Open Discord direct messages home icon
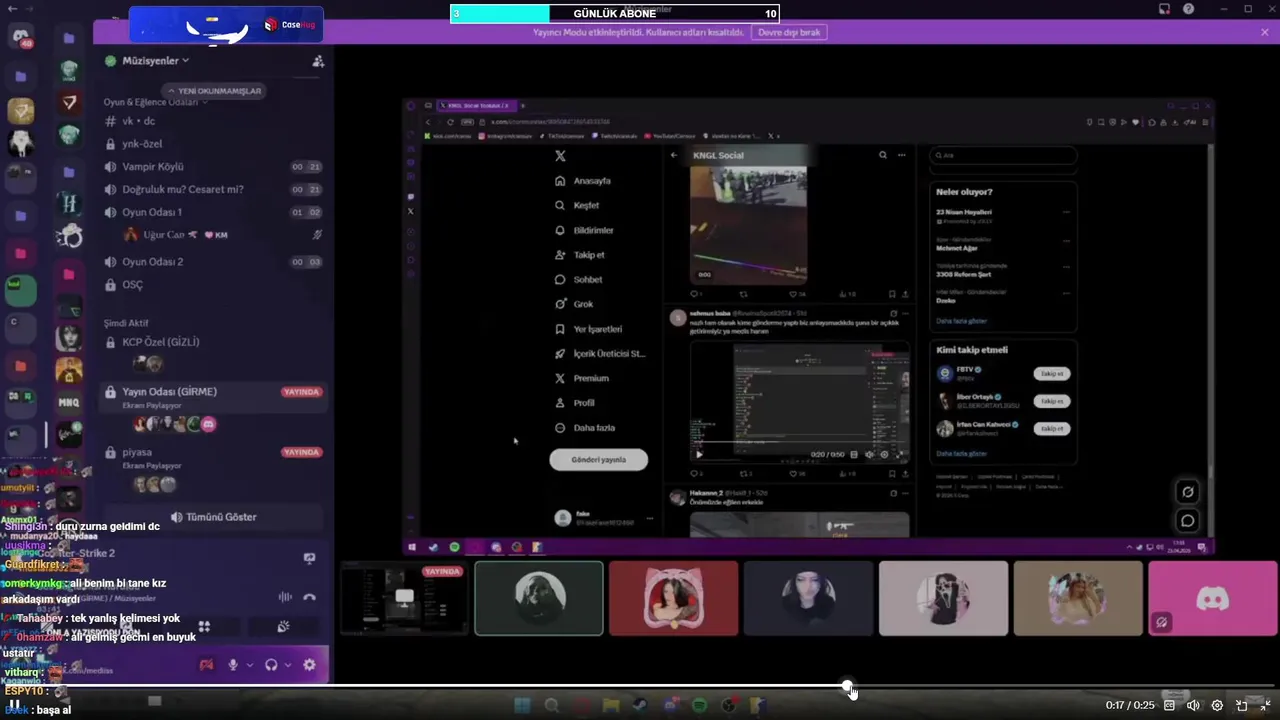 21,38
